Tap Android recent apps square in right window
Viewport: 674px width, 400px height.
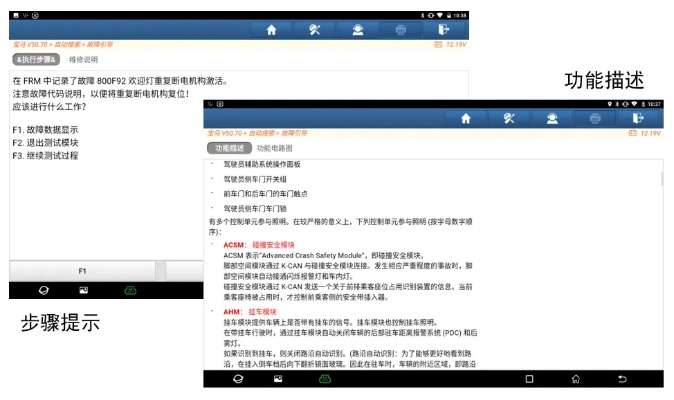529,379
